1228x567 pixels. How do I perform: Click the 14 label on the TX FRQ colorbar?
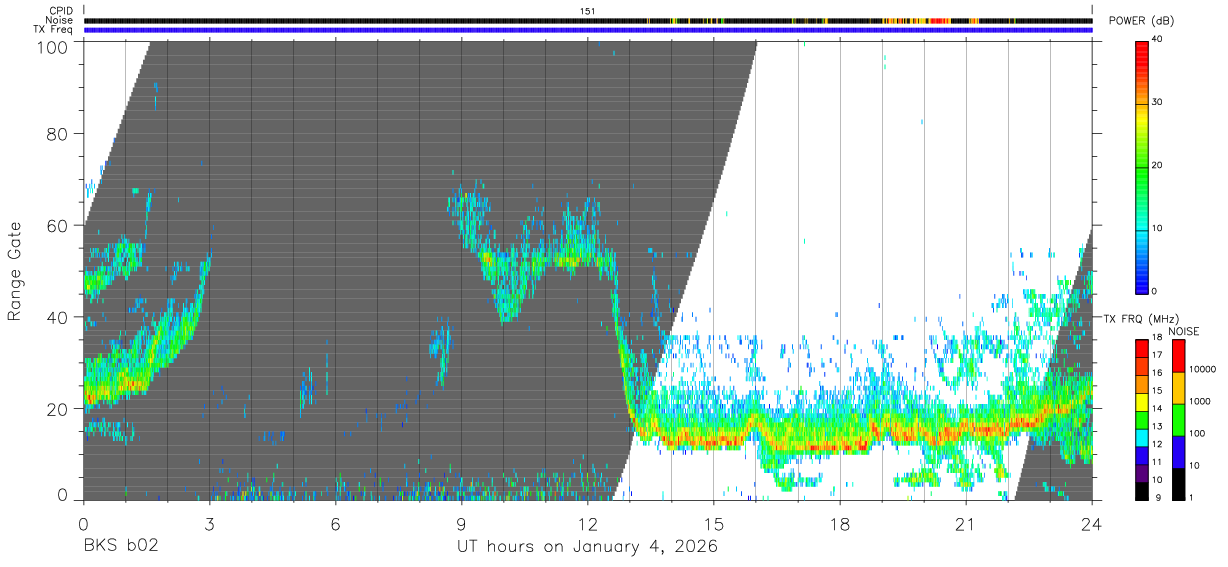click(x=1158, y=408)
